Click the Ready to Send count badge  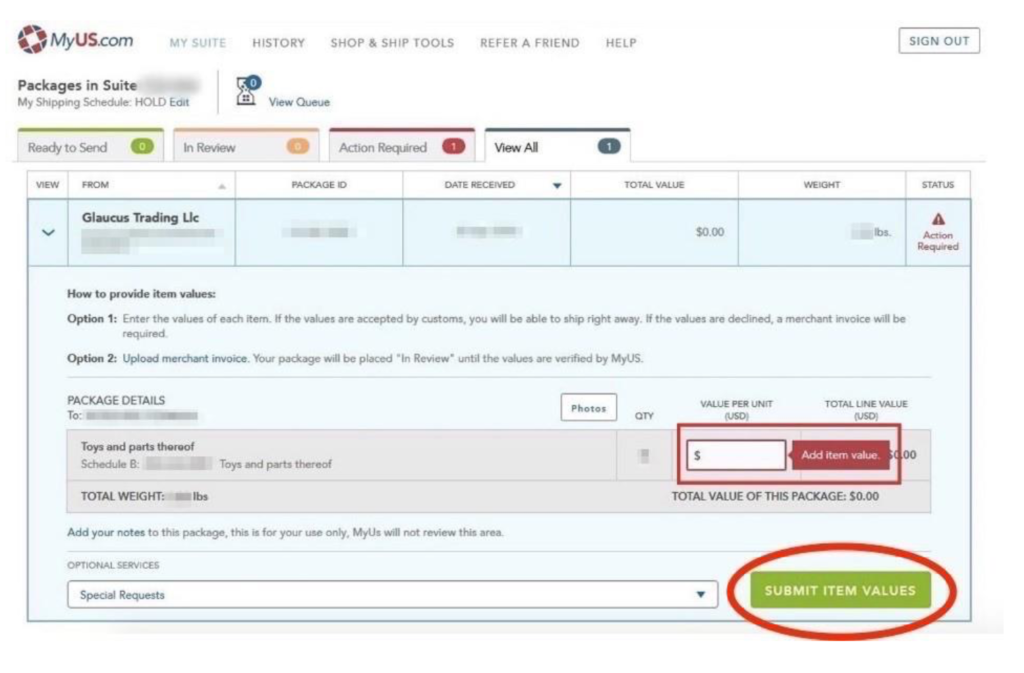coord(142,146)
